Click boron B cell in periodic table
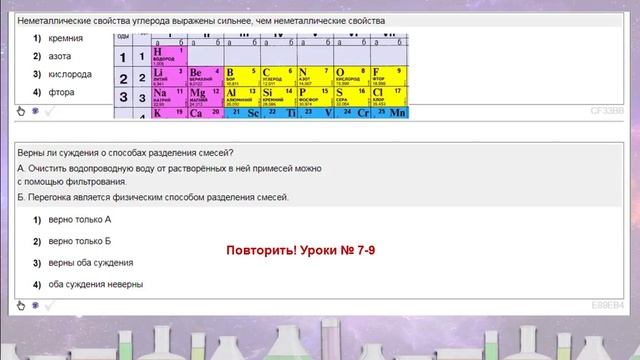 [x=242, y=76]
